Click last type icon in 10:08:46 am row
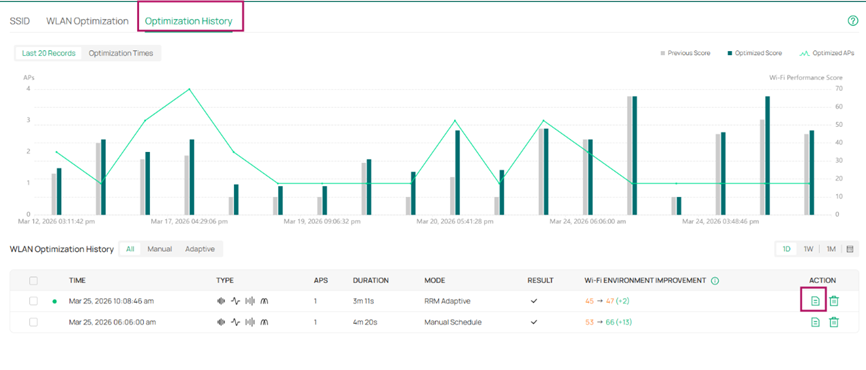The image size is (866, 370). pos(265,302)
